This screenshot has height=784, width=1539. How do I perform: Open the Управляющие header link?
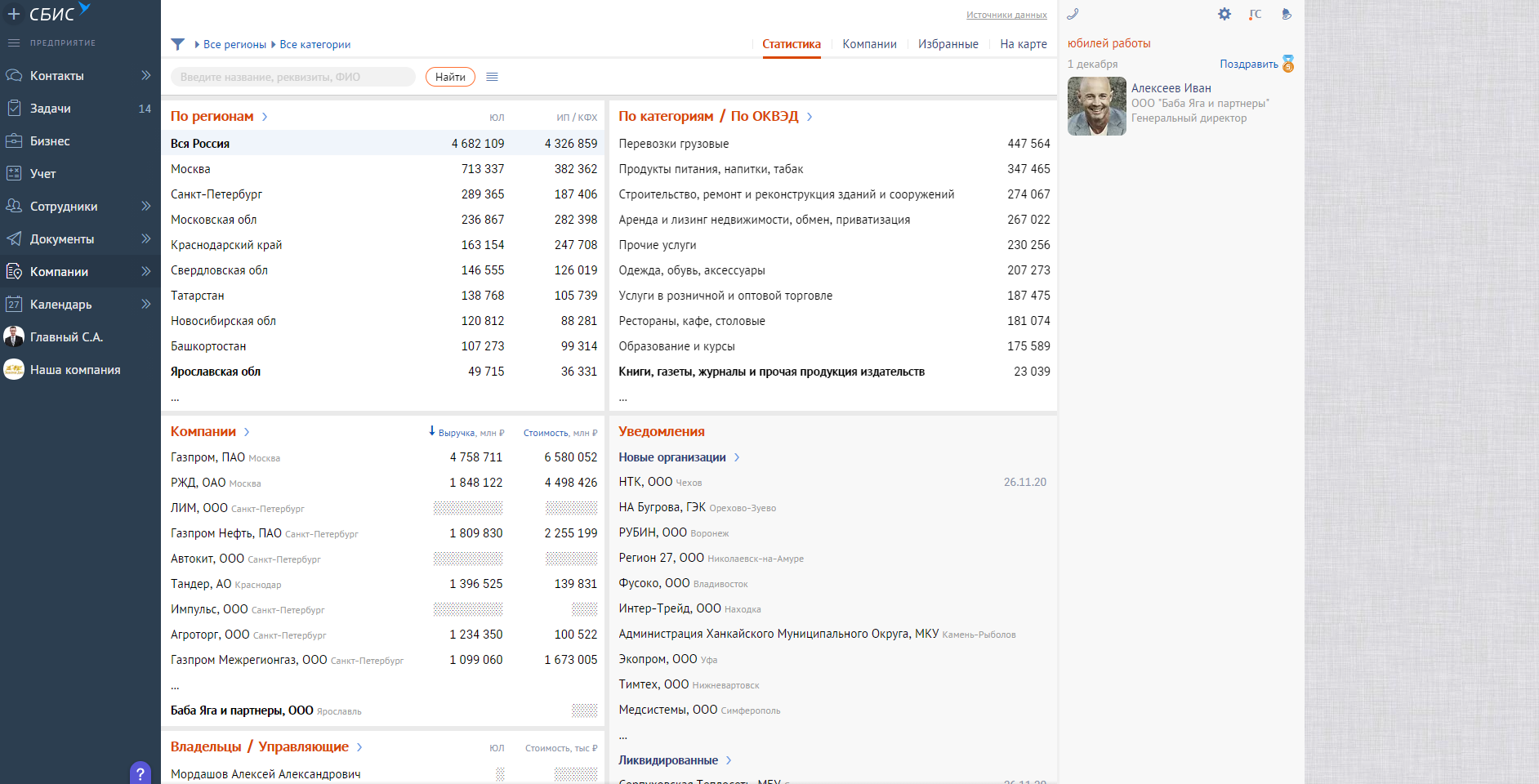click(304, 746)
